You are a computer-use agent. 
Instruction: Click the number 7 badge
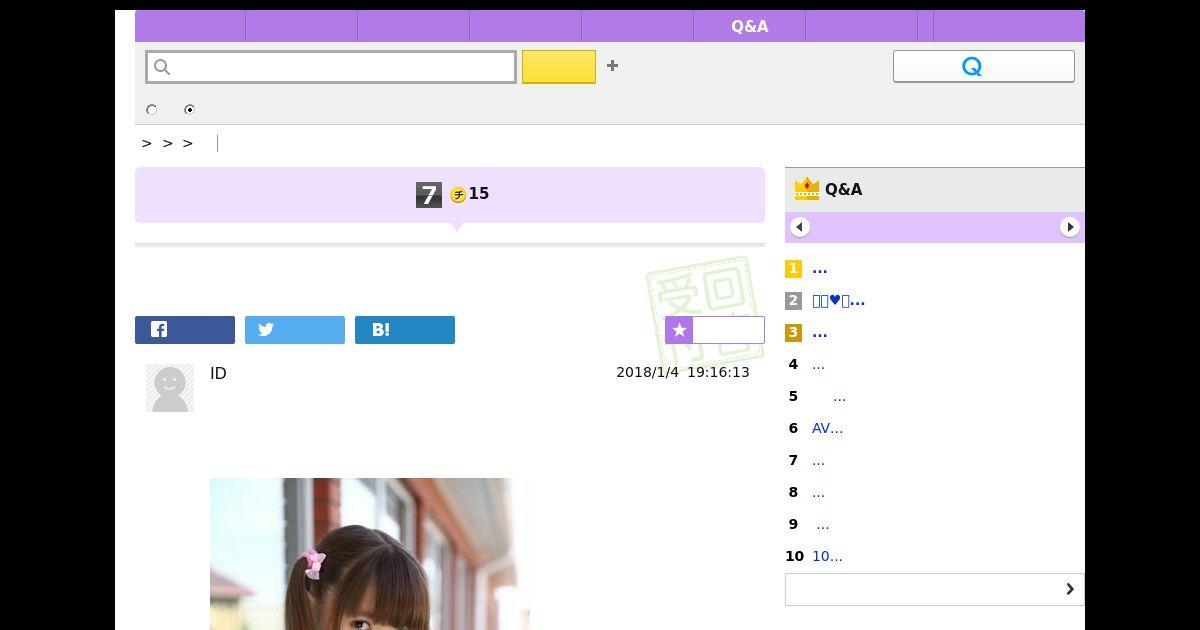tap(429, 195)
